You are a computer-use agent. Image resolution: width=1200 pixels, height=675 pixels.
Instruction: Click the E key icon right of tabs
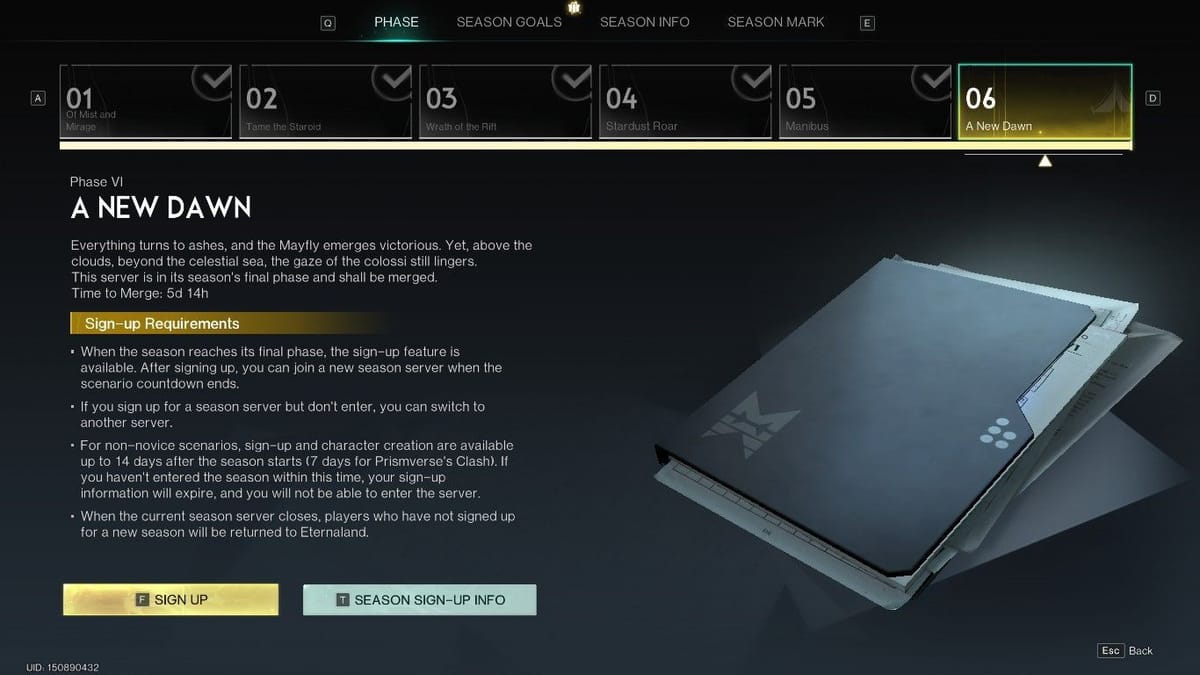click(867, 23)
